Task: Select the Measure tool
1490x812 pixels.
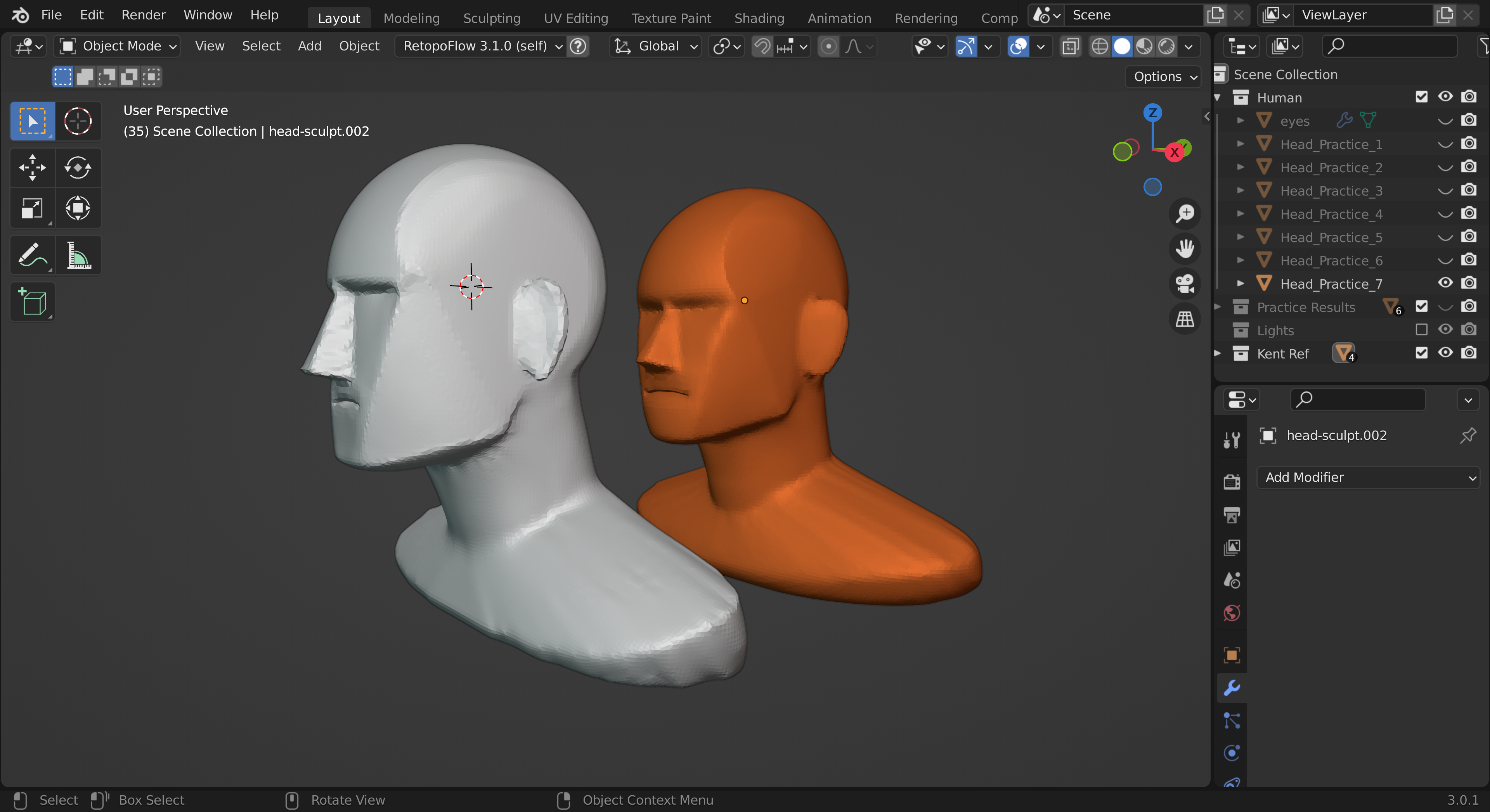Action: tap(78, 255)
